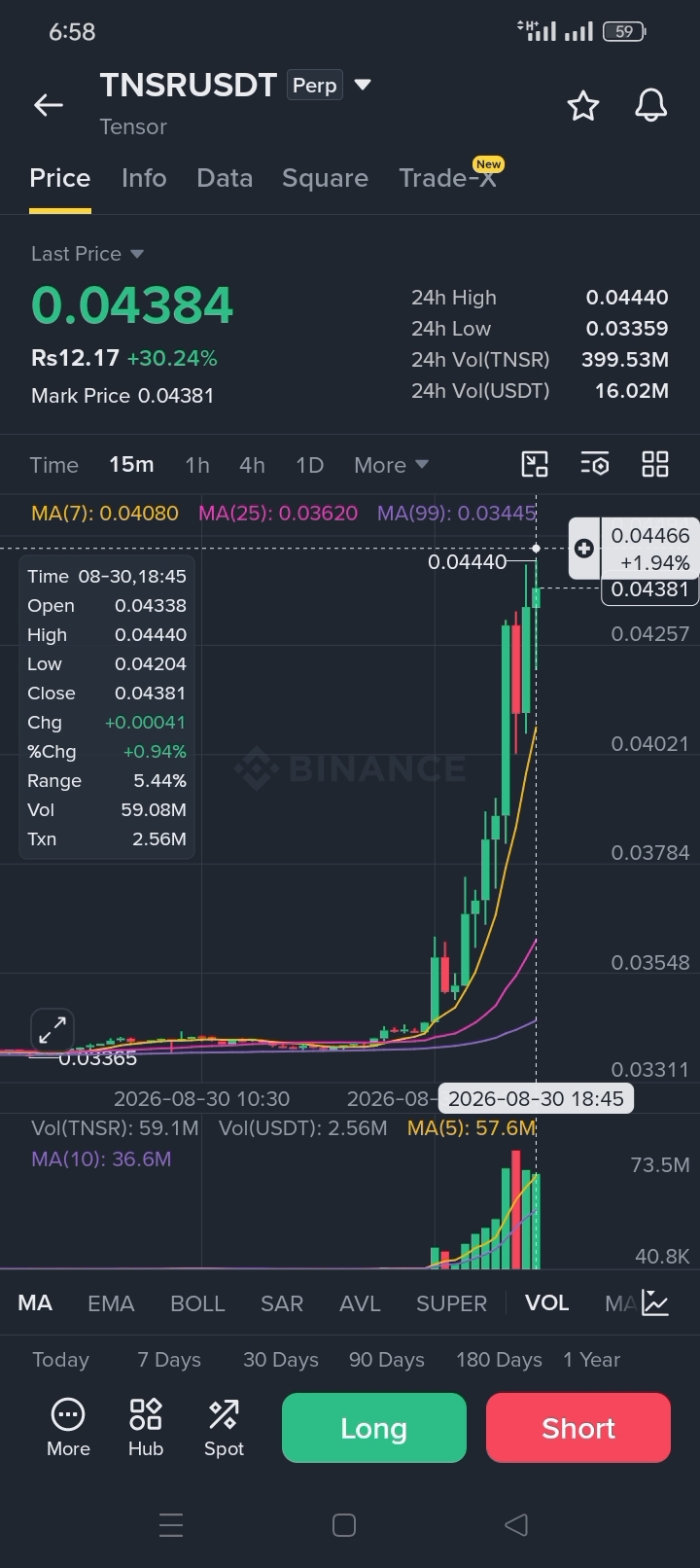Click the large last price 0.04384
This screenshot has width=700, height=1568.
coord(132,305)
